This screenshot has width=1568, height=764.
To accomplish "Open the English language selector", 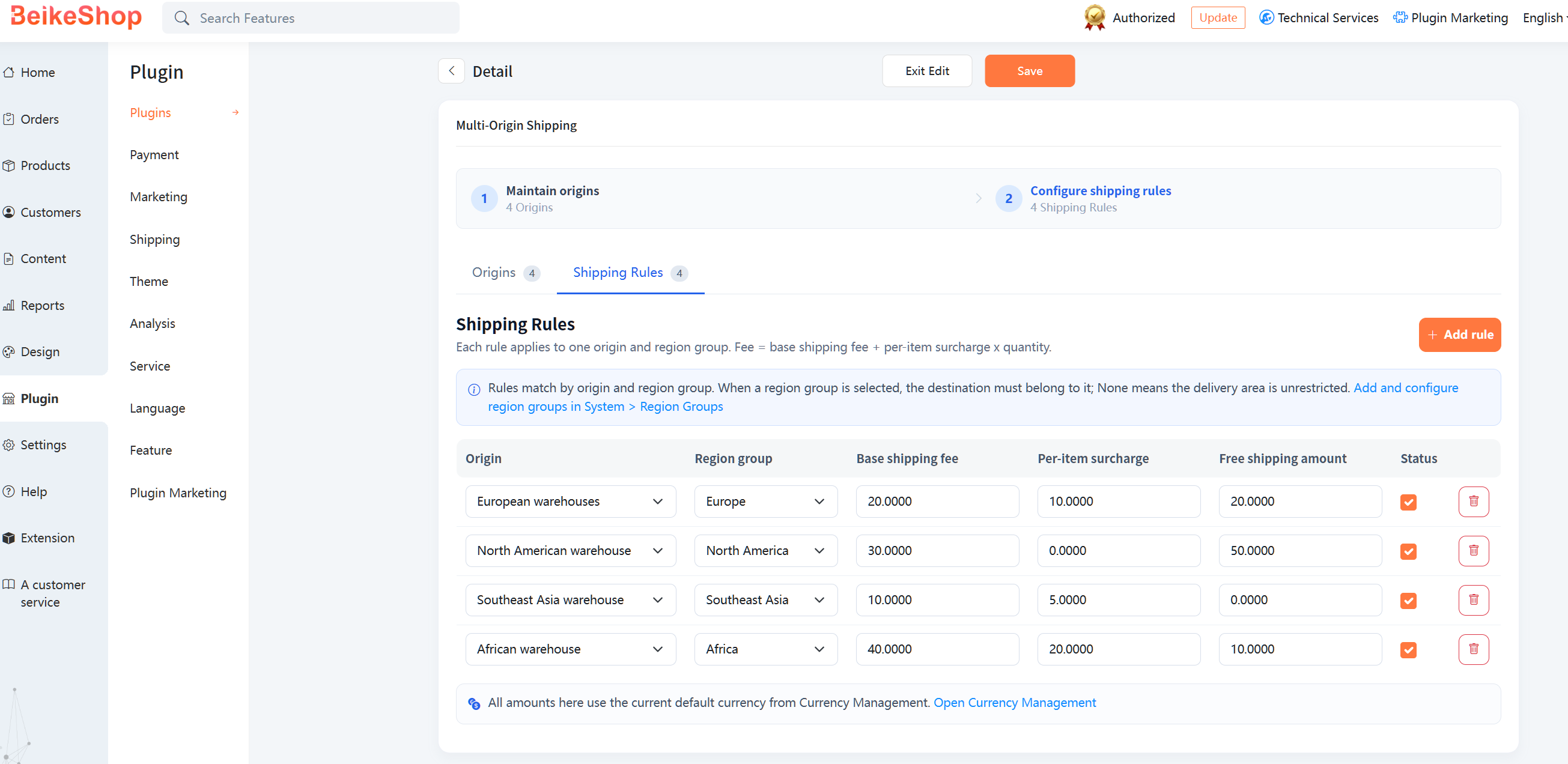I will (x=1544, y=17).
